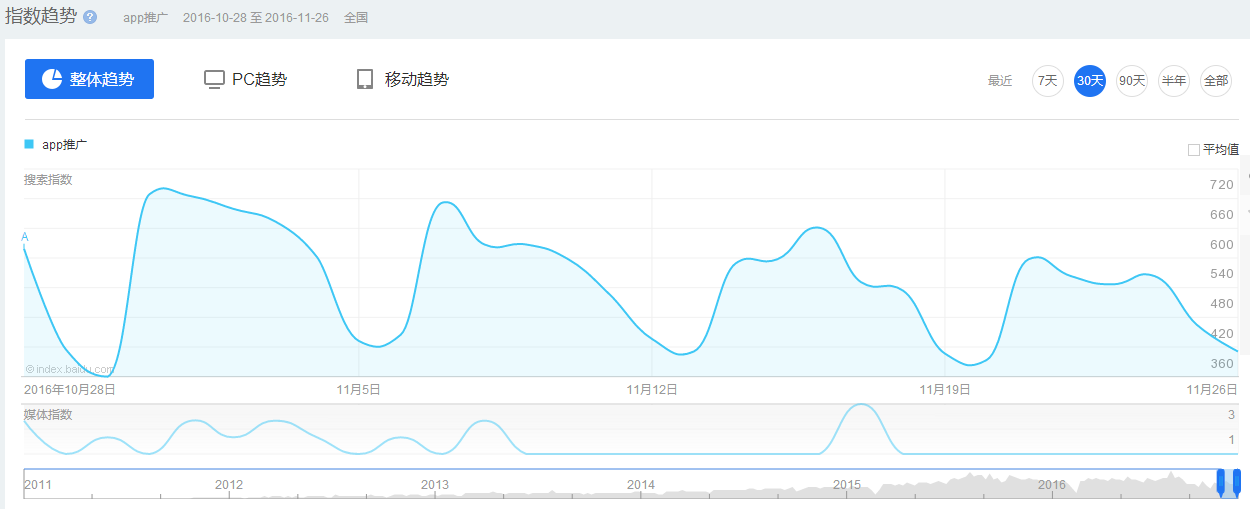Open the 2016-10-28 至 2016-11-26 date picker
Viewport: 1250px width, 509px height.
point(255,18)
